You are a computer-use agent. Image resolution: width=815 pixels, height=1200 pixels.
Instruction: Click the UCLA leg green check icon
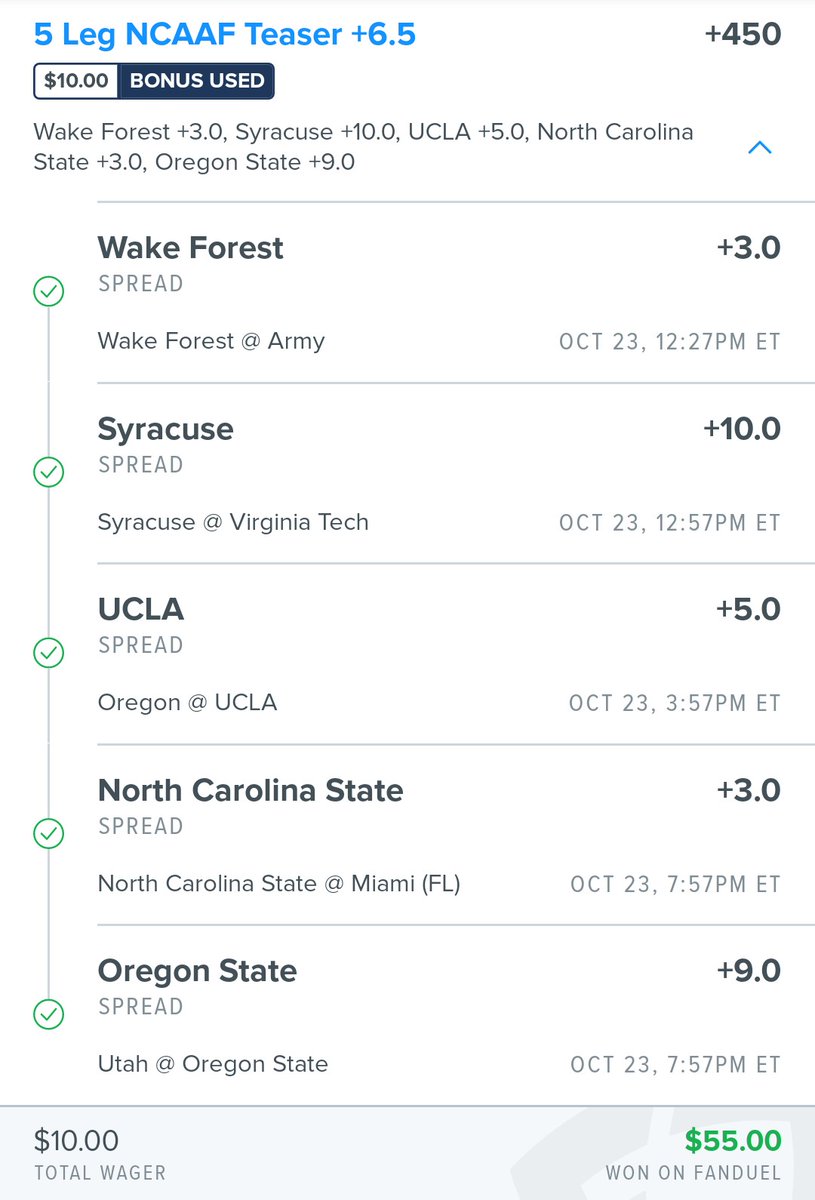click(48, 653)
